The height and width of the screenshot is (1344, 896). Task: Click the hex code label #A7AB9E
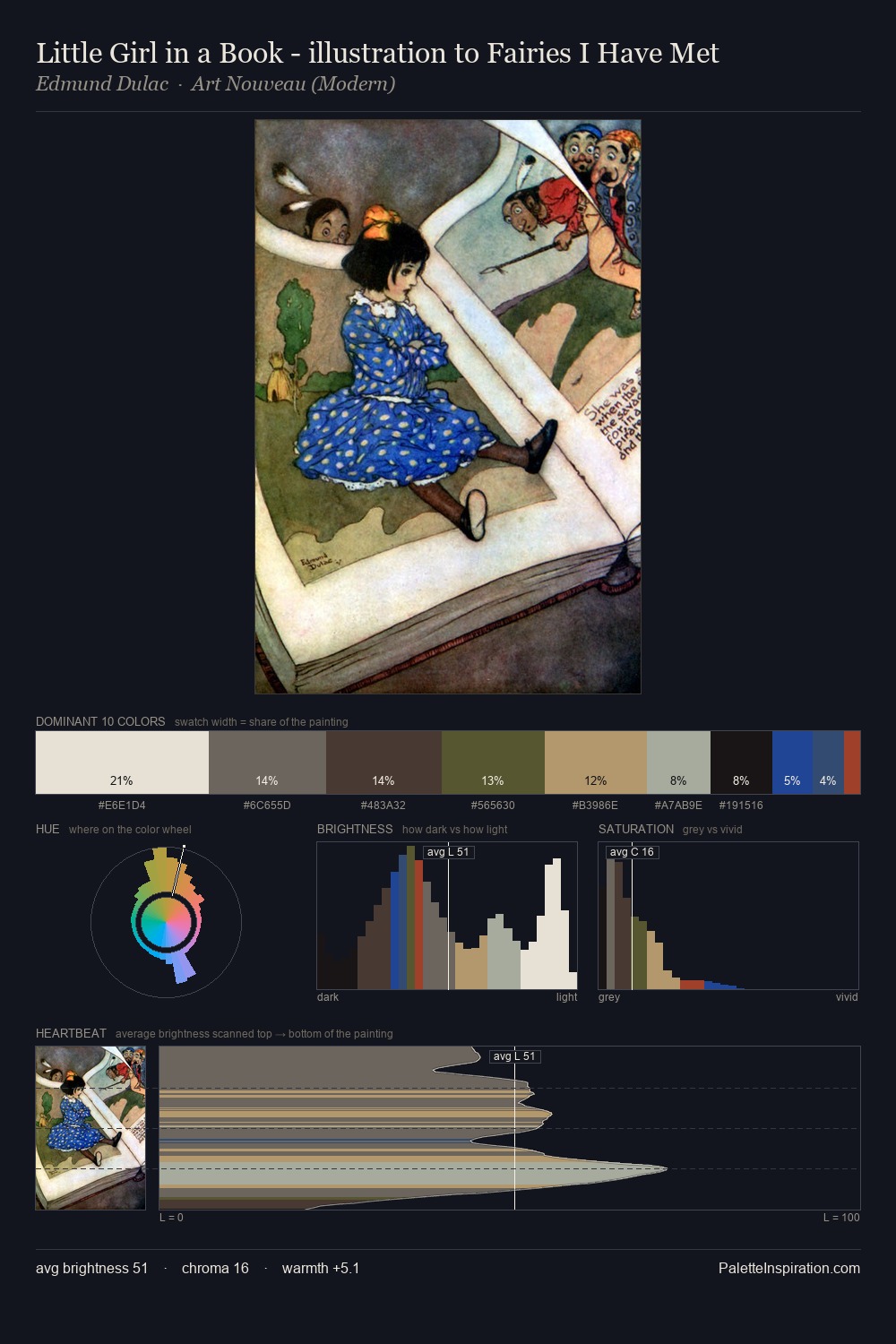(678, 806)
